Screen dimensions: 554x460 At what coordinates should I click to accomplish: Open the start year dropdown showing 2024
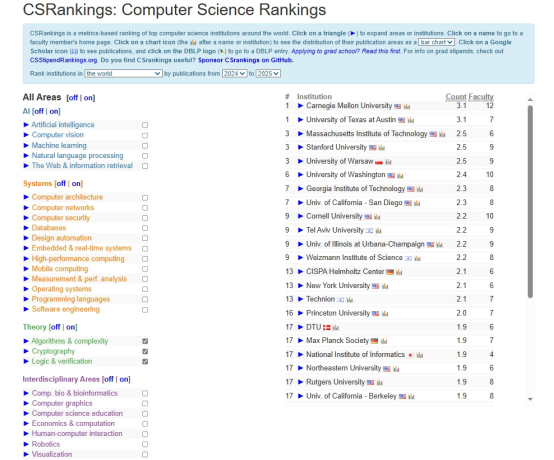tap(234, 73)
